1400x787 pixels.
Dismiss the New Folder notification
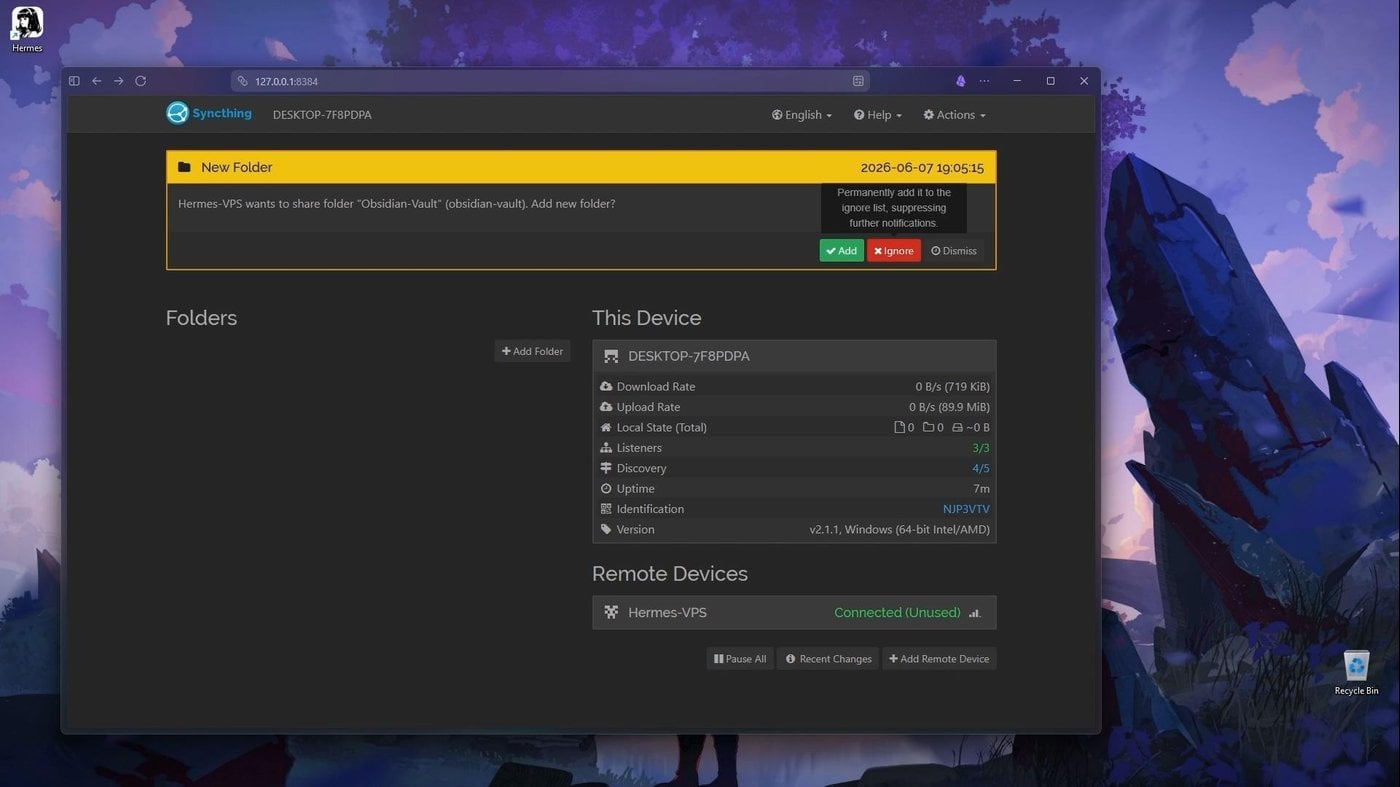click(954, 251)
